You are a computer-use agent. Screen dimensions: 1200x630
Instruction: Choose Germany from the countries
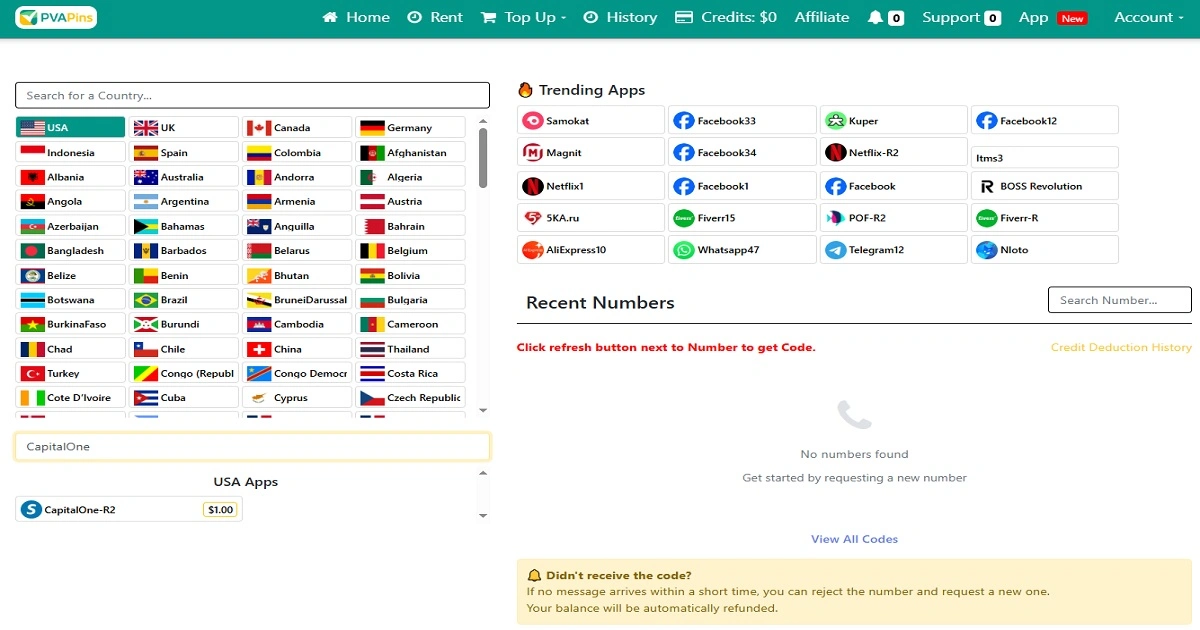[x=410, y=127]
